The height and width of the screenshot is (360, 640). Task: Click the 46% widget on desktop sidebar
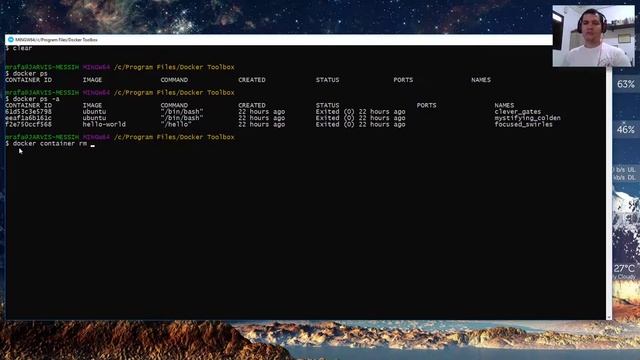626,129
